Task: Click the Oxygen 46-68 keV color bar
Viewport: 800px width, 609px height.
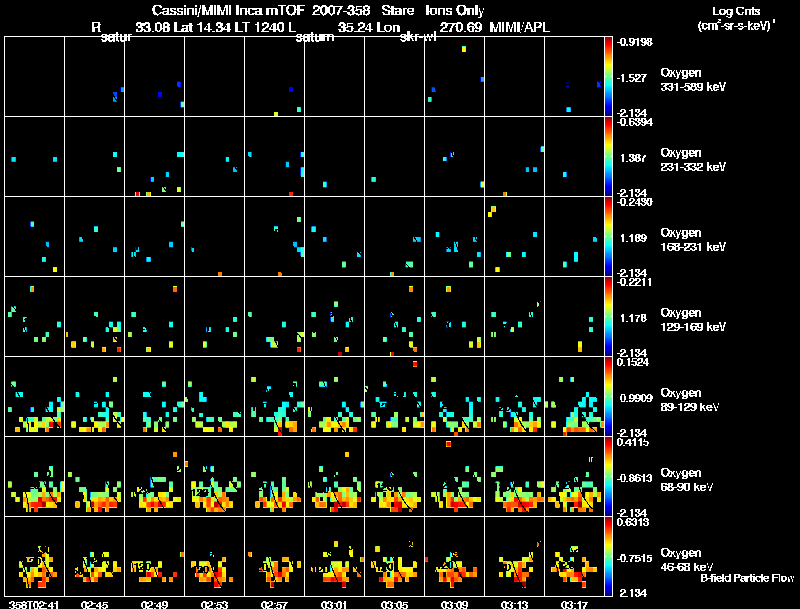Action: pyautogui.click(x=608, y=556)
